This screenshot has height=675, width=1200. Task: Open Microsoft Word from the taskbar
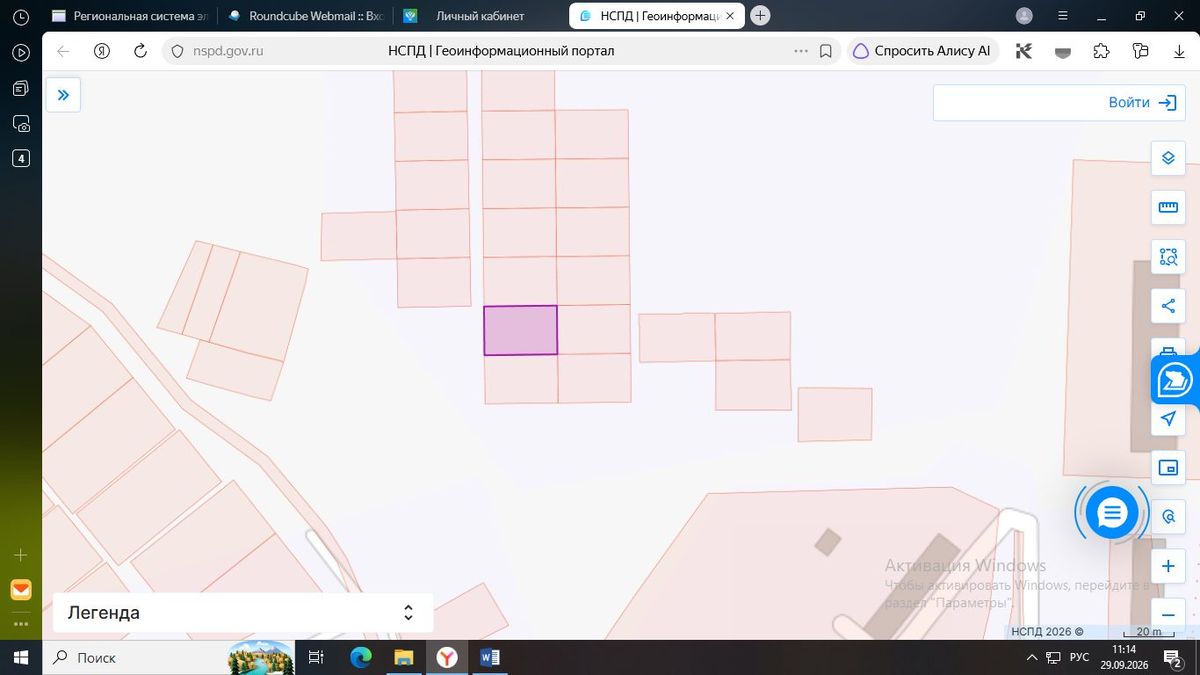coord(490,657)
